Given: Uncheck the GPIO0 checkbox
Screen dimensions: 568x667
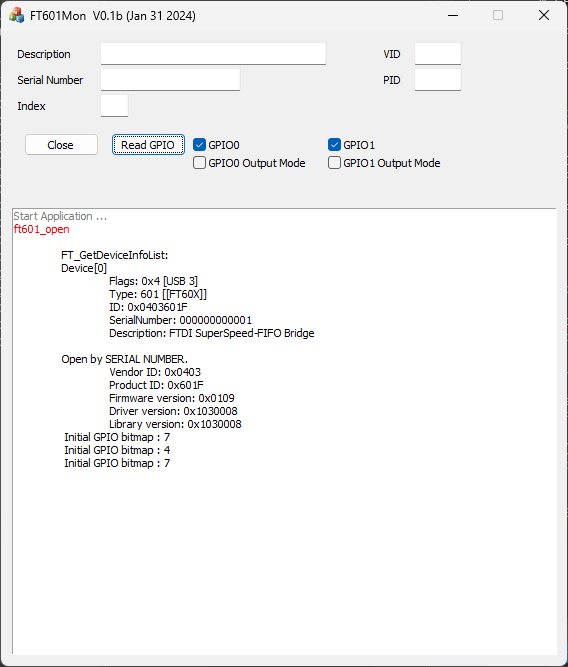Looking at the screenshot, I should (199, 145).
